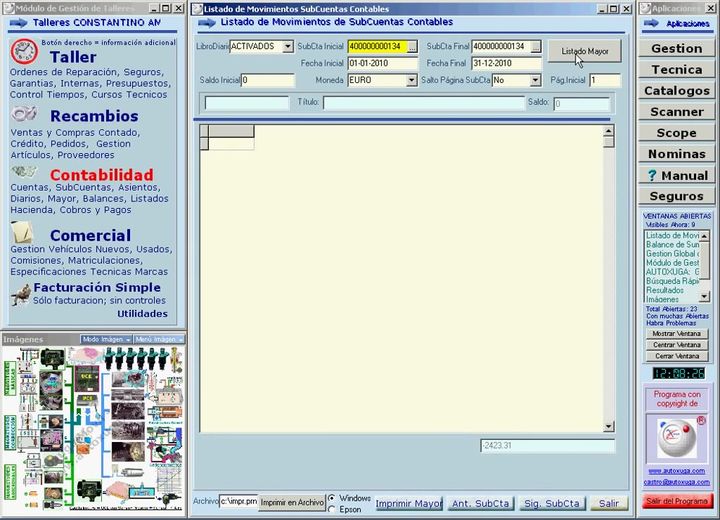Viewport: 720px width, 520px height.
Task: Click scroll down arrow of results grid
Action: click(608, 426)
